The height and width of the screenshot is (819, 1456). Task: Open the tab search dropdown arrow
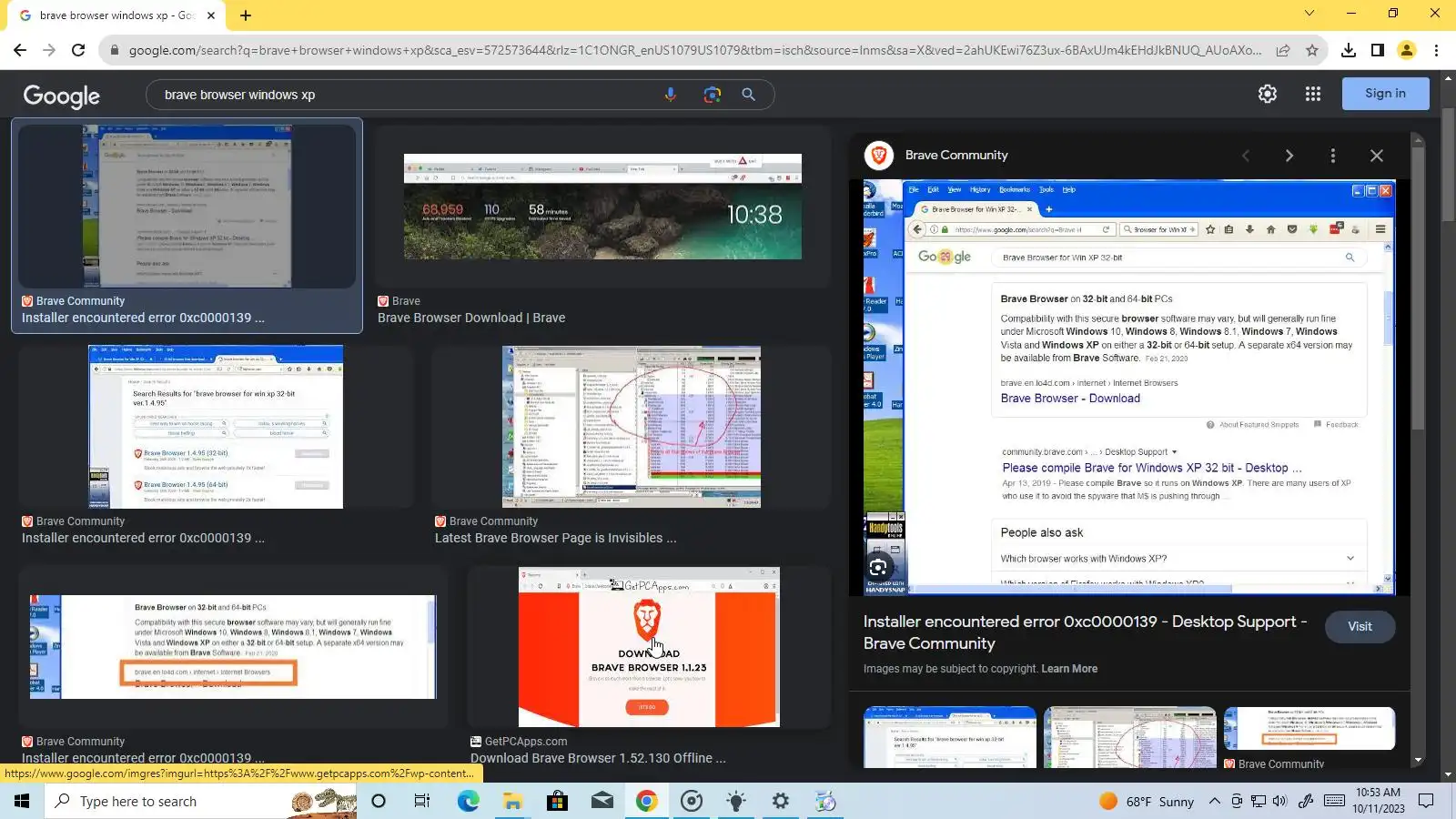[x=1309, y=14]
